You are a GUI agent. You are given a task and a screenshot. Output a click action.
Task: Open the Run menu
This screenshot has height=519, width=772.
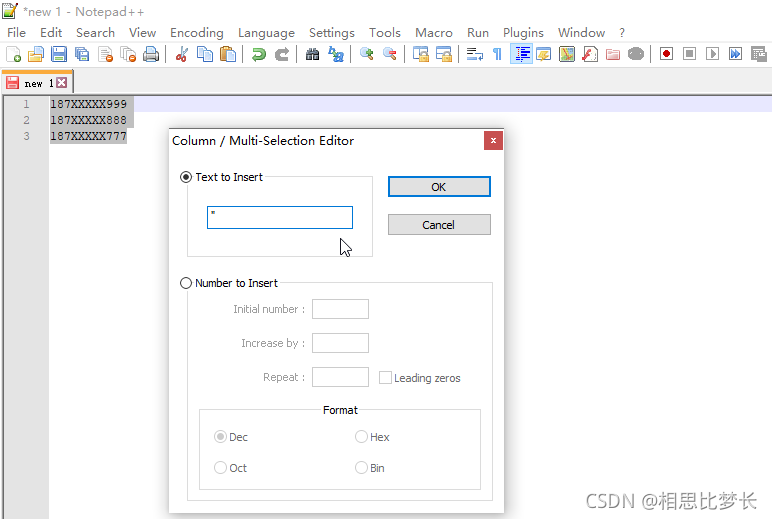(x=478, y=32)
